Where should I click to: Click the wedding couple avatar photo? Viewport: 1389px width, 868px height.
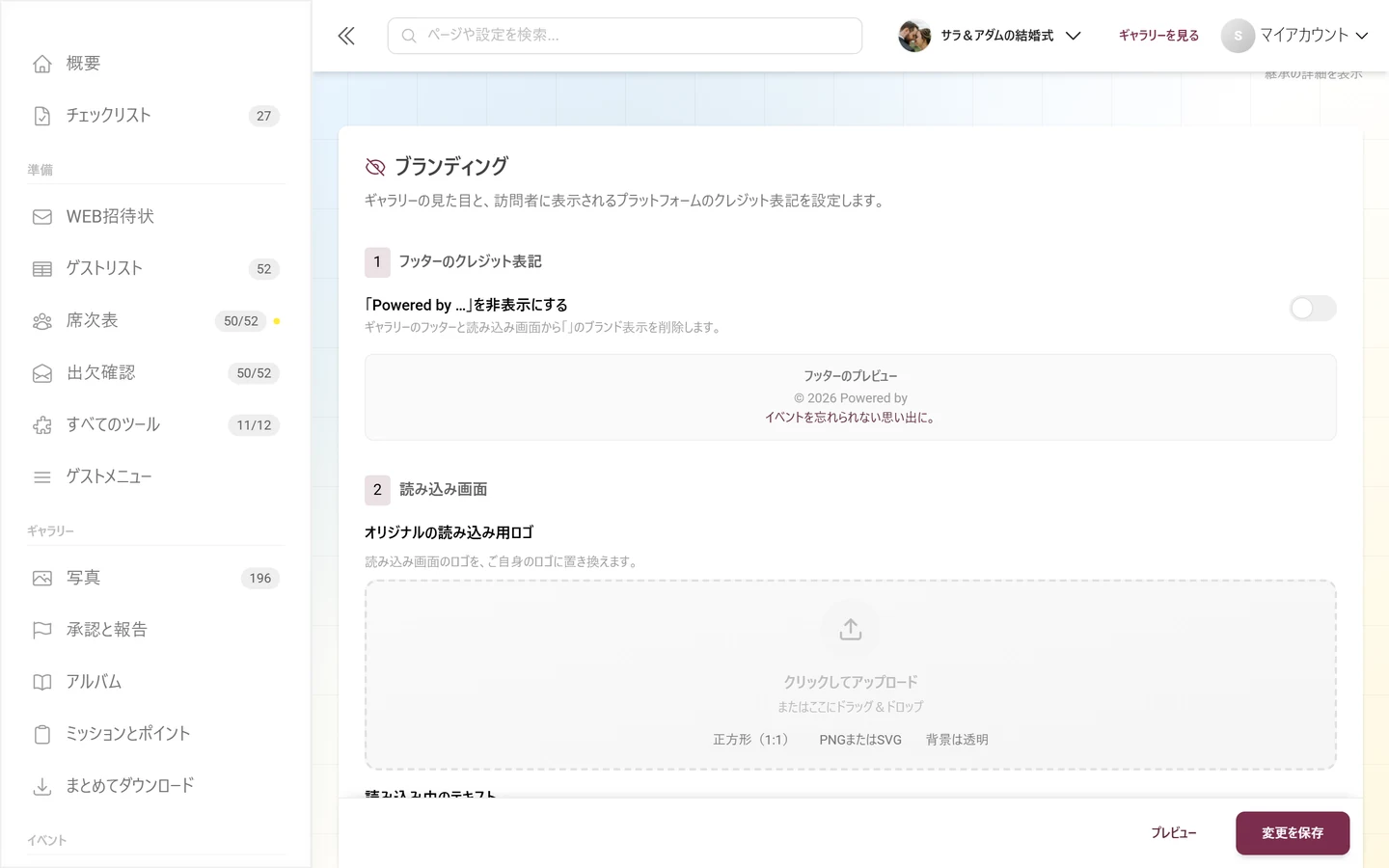coord(914,36)
